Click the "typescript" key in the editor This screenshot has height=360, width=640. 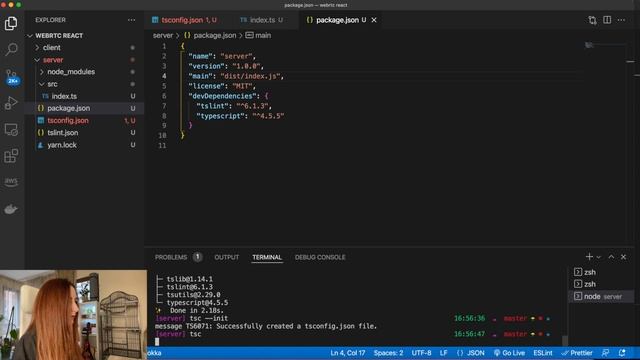[220, 116]
